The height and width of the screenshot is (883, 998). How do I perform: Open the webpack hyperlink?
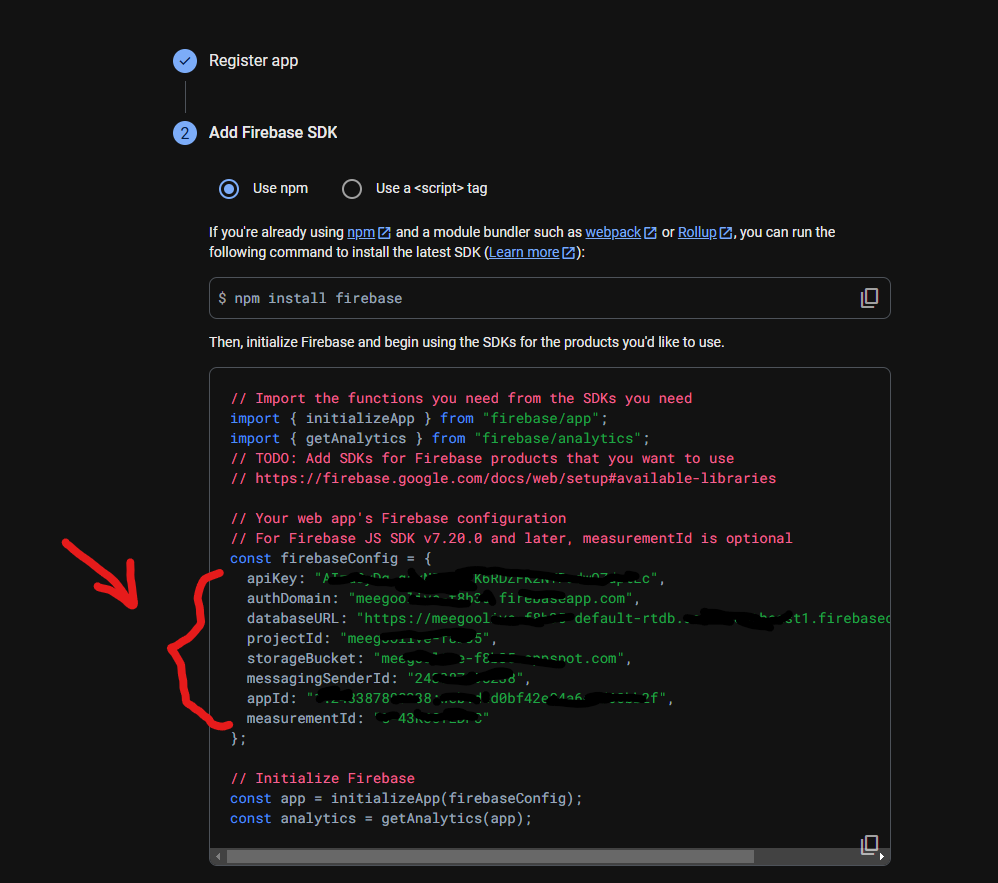coord(614,231)
